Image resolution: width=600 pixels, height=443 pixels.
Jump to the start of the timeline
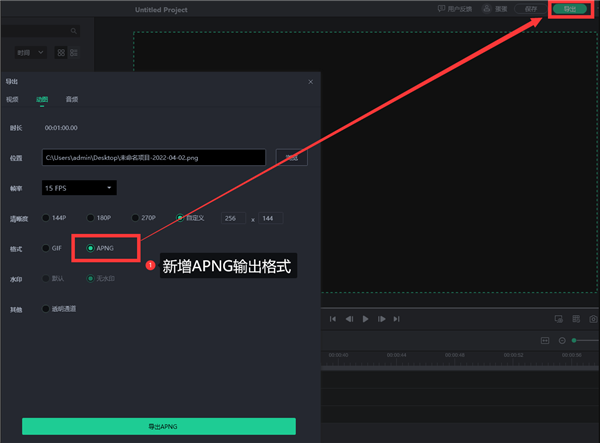[x=333, y=319]
